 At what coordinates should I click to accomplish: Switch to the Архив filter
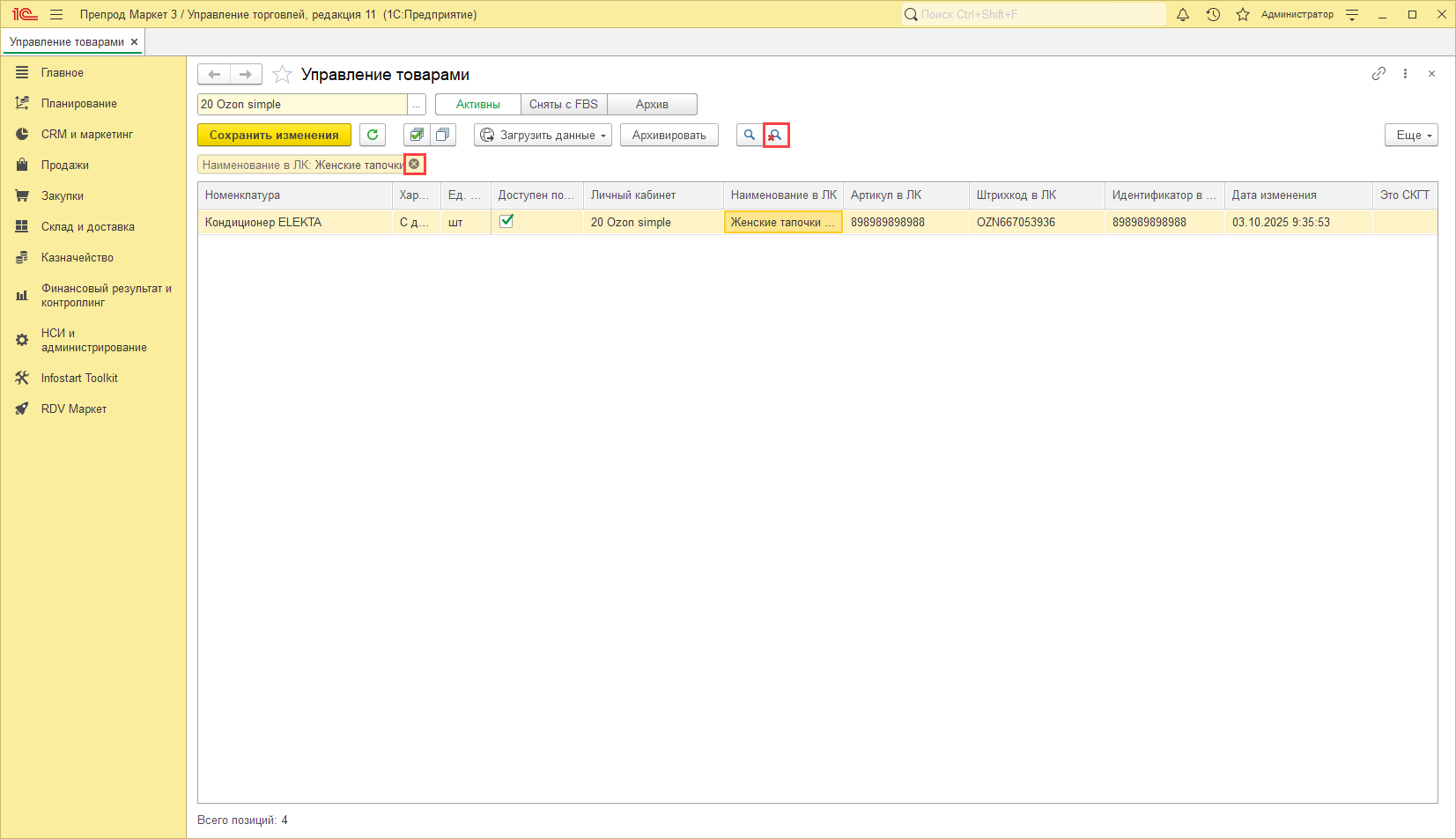click(x=652, y=104)
